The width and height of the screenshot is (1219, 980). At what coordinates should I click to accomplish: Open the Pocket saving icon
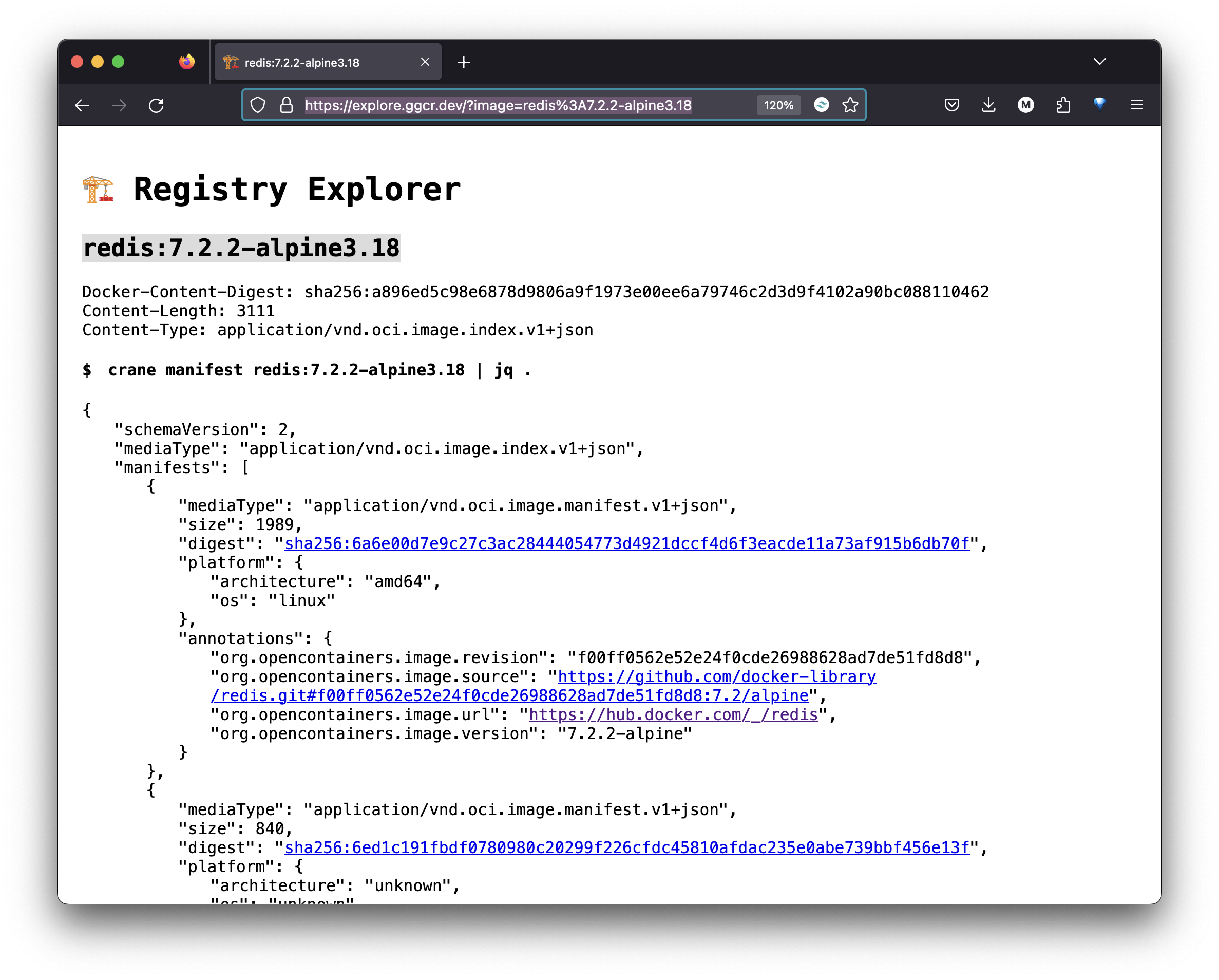click(951, 105)
